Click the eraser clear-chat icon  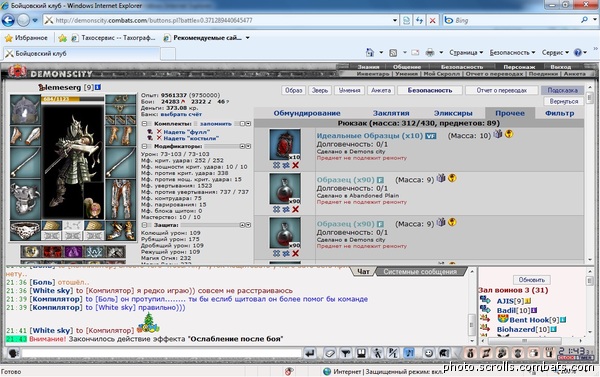tap(329, 353)
